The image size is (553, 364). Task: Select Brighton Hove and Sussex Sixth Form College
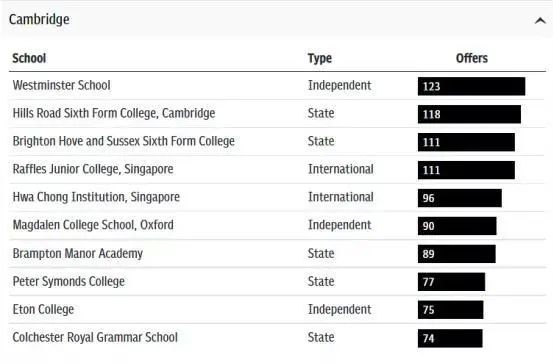click(123, 141)
